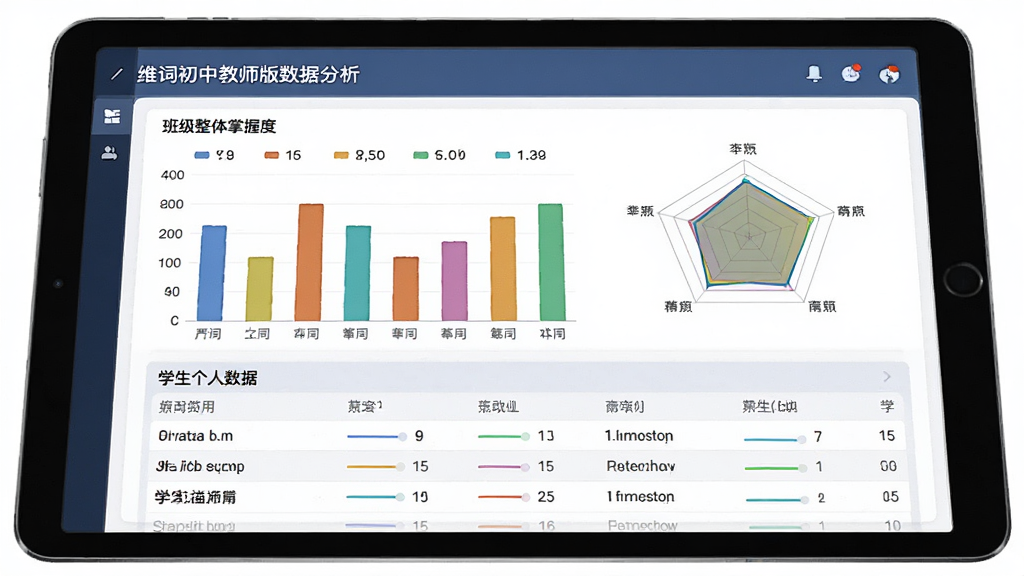Tap the tablet's round home button

click(x=962, y=280)
